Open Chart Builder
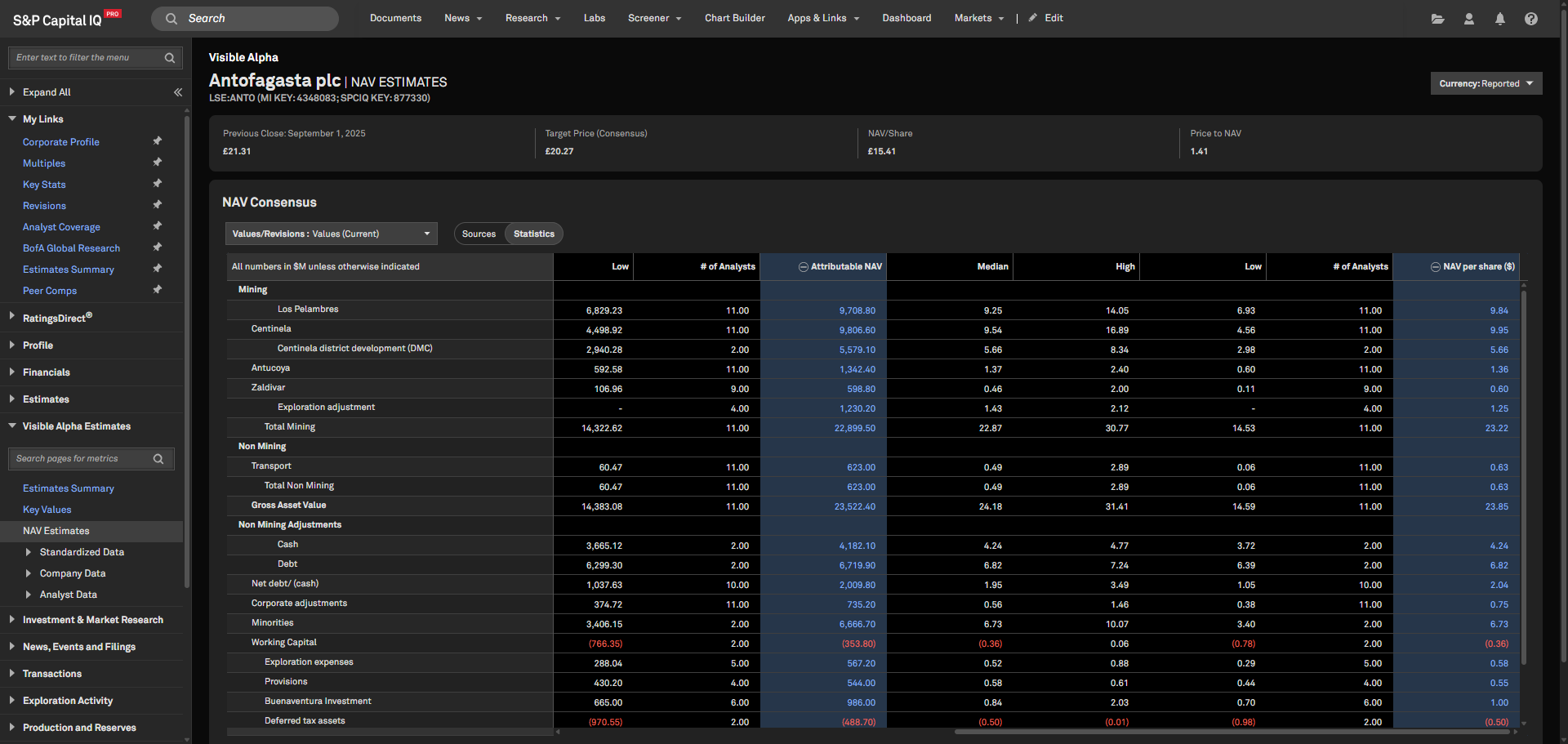 (735, 18)
